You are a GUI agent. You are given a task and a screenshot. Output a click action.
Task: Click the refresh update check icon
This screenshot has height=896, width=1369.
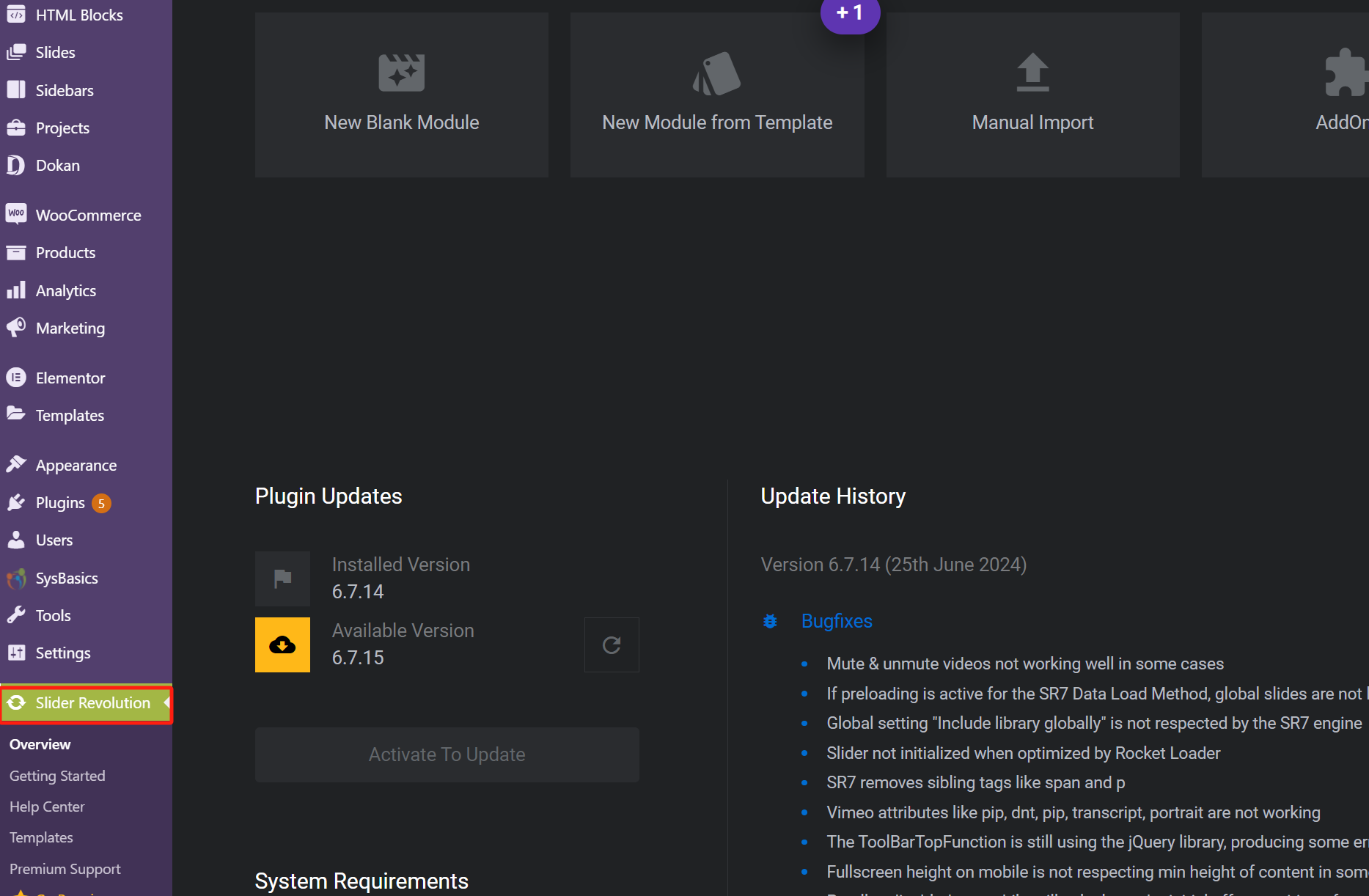click(612, 645)
